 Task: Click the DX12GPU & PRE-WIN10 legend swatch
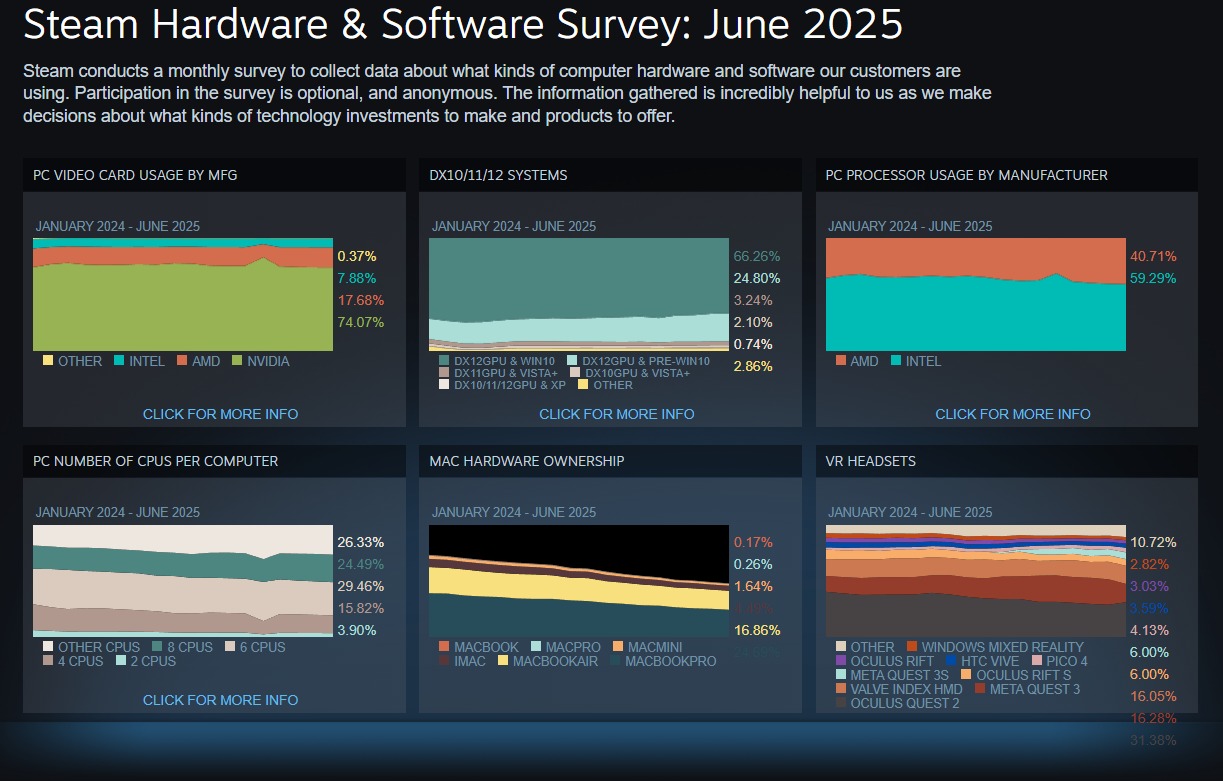572,360
